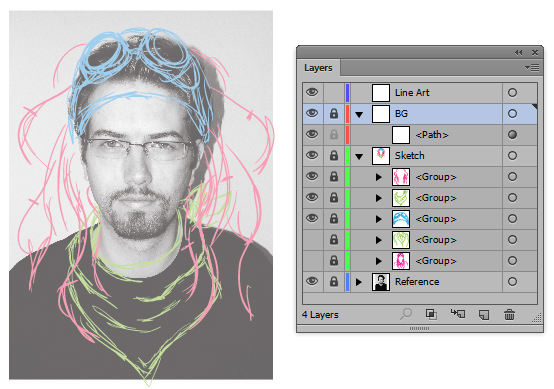554x389 pixels.
Task: Click lock icon on hidden light-green <Group>
Action: (x=334, y=240)
